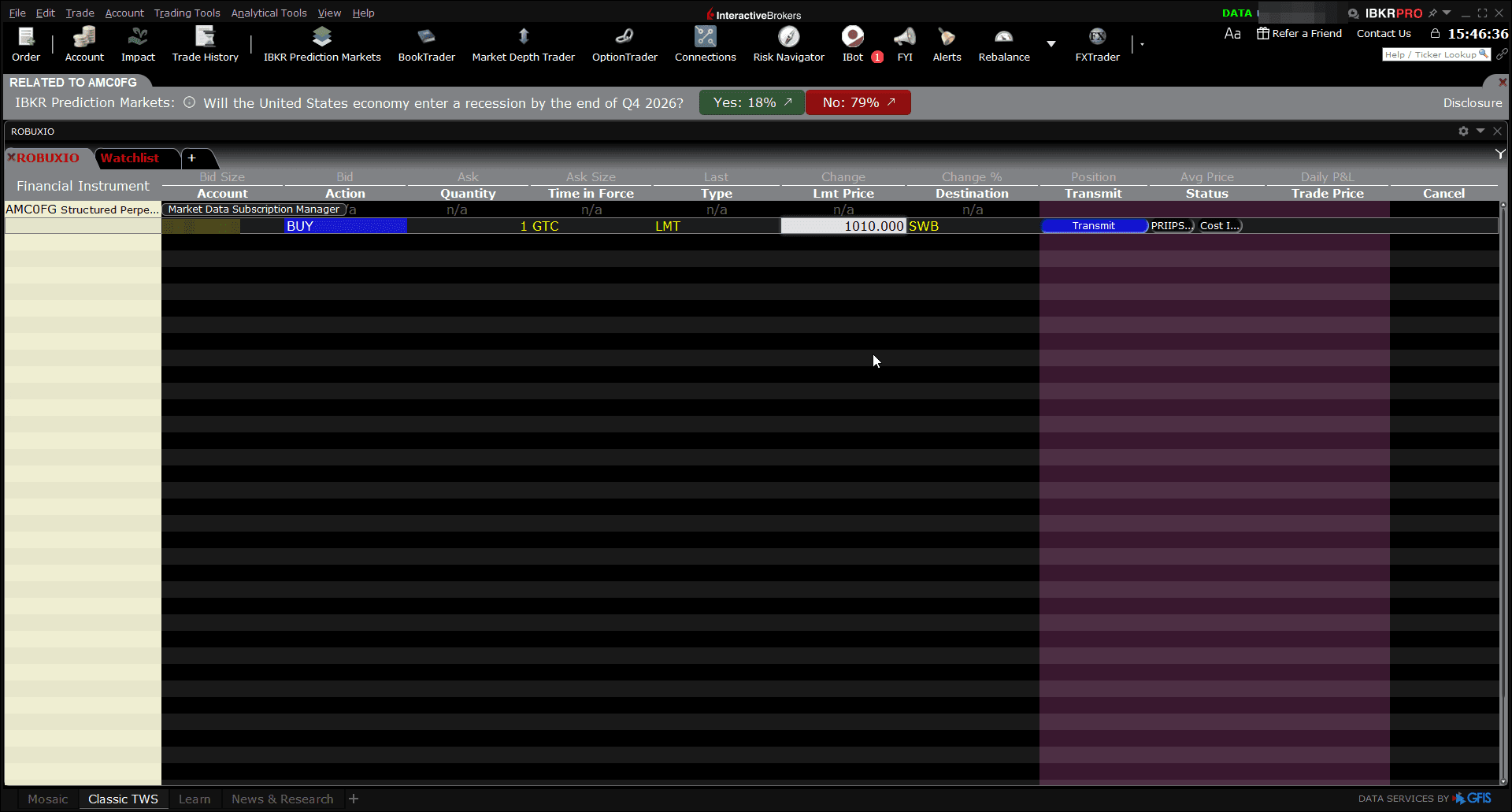This screenshot has height=812, width=1512.
Task: Open the Help menu
Action: coord(363,13)
